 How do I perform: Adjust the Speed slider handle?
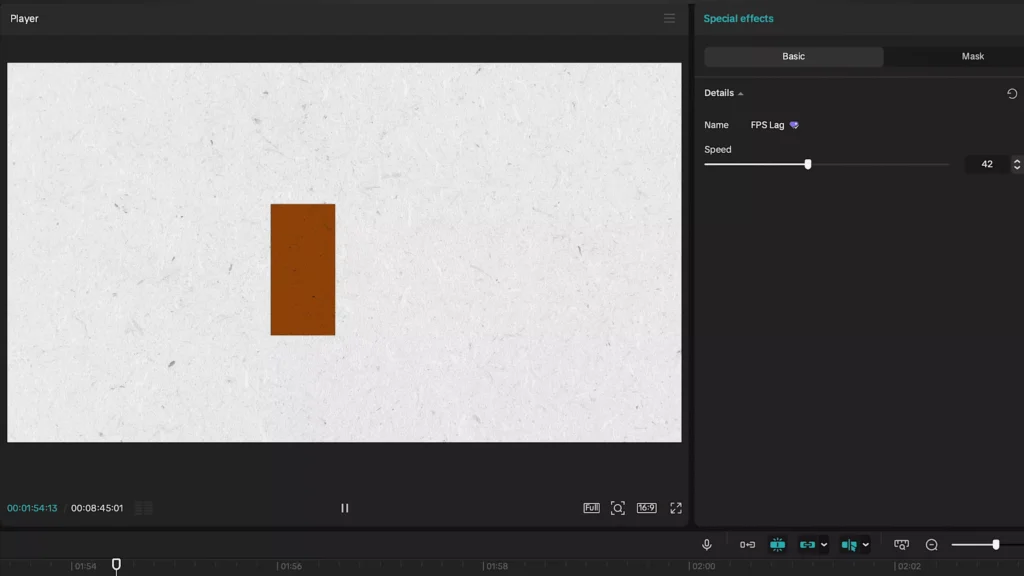tap(807, 163)
